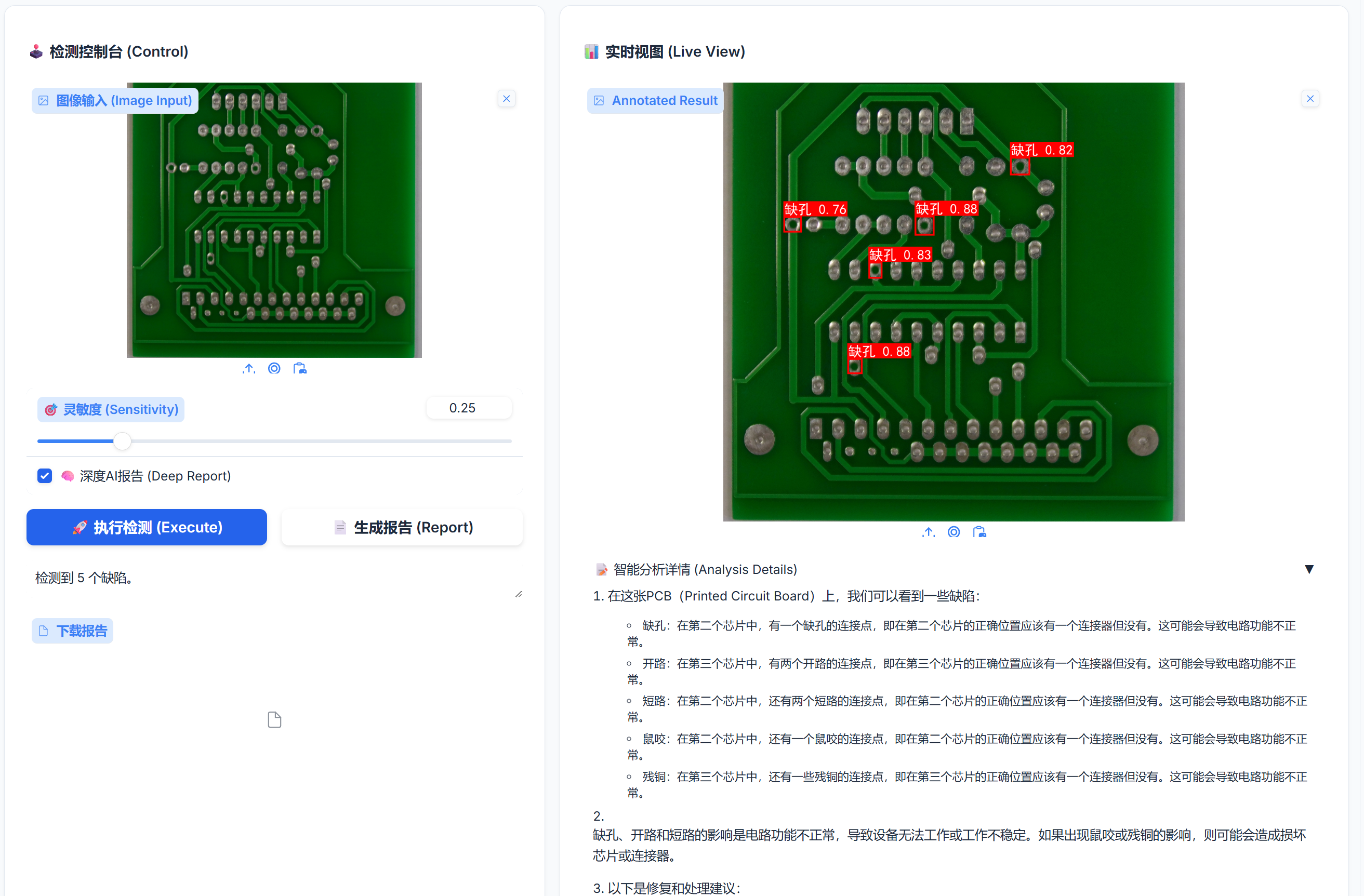Click the sensitivity slider handle
This screenshot has height=896, width=1364.
click(122, 441)
